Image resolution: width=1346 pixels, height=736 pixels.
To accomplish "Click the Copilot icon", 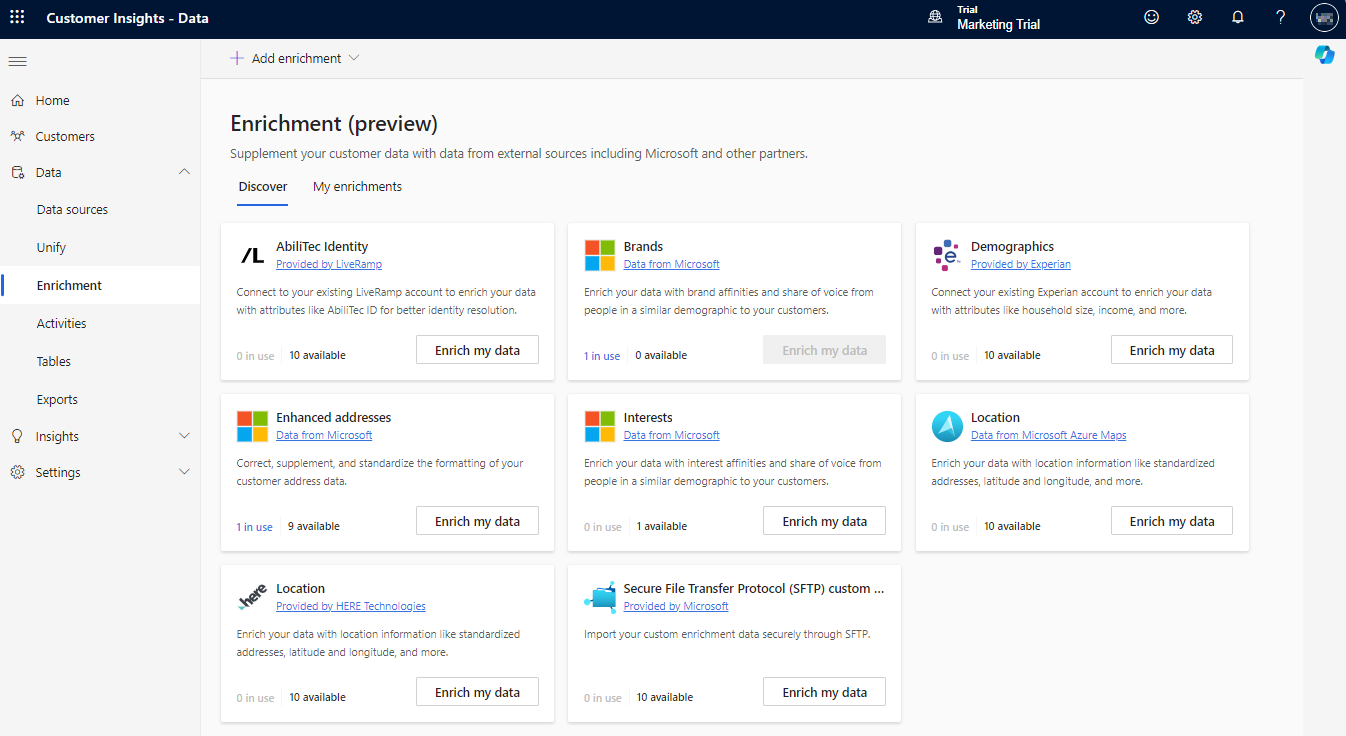I will tap(1324, 54).
